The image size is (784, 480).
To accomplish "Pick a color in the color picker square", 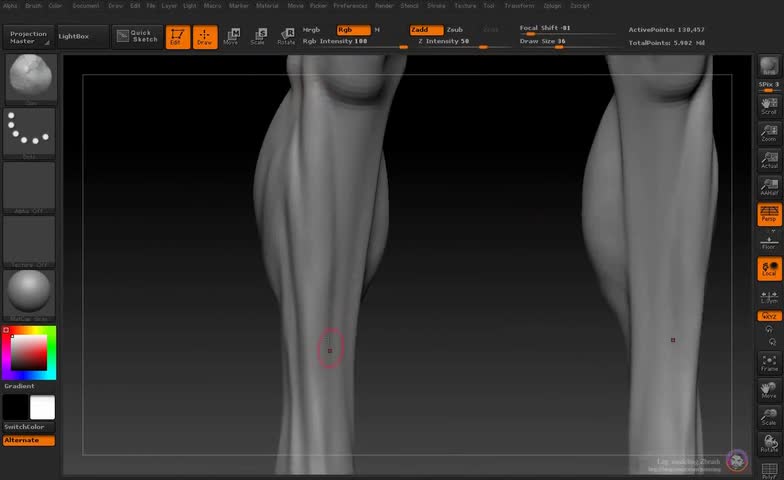I will pyautogui.click(x=29, y=352).
